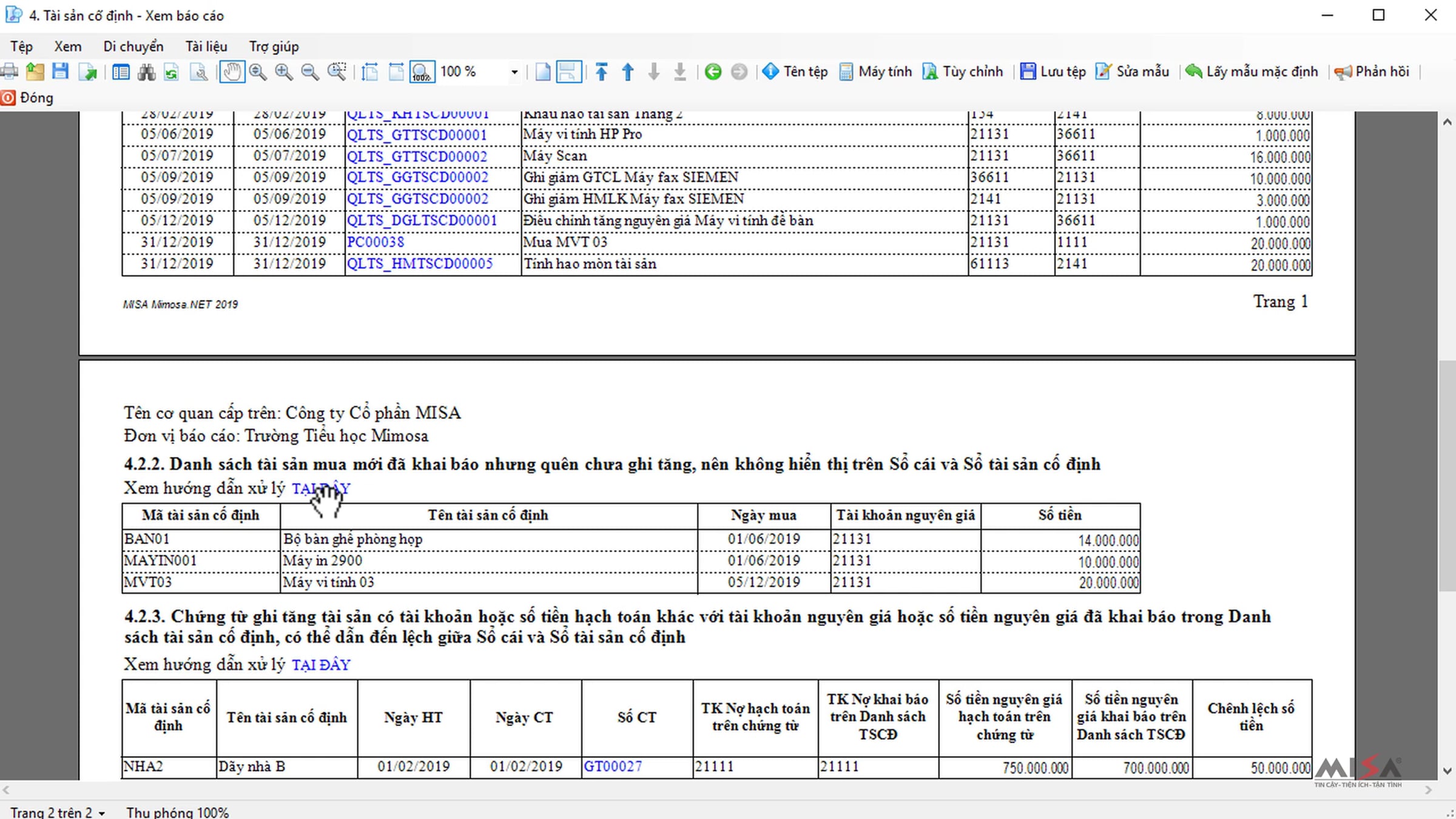Screen dimensions: 1456x819
Task: Open Find with the binoculars icon
Action: click(146, 72)
